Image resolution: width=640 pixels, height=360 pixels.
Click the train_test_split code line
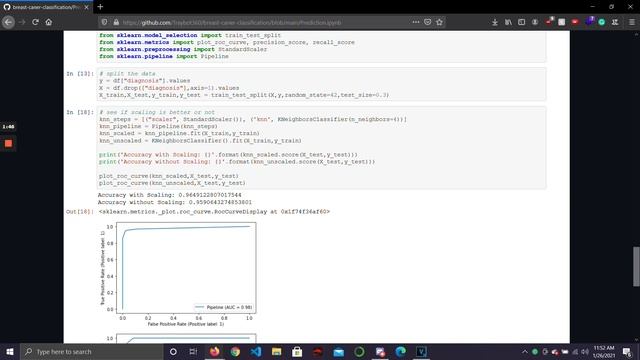pos(244,95)
